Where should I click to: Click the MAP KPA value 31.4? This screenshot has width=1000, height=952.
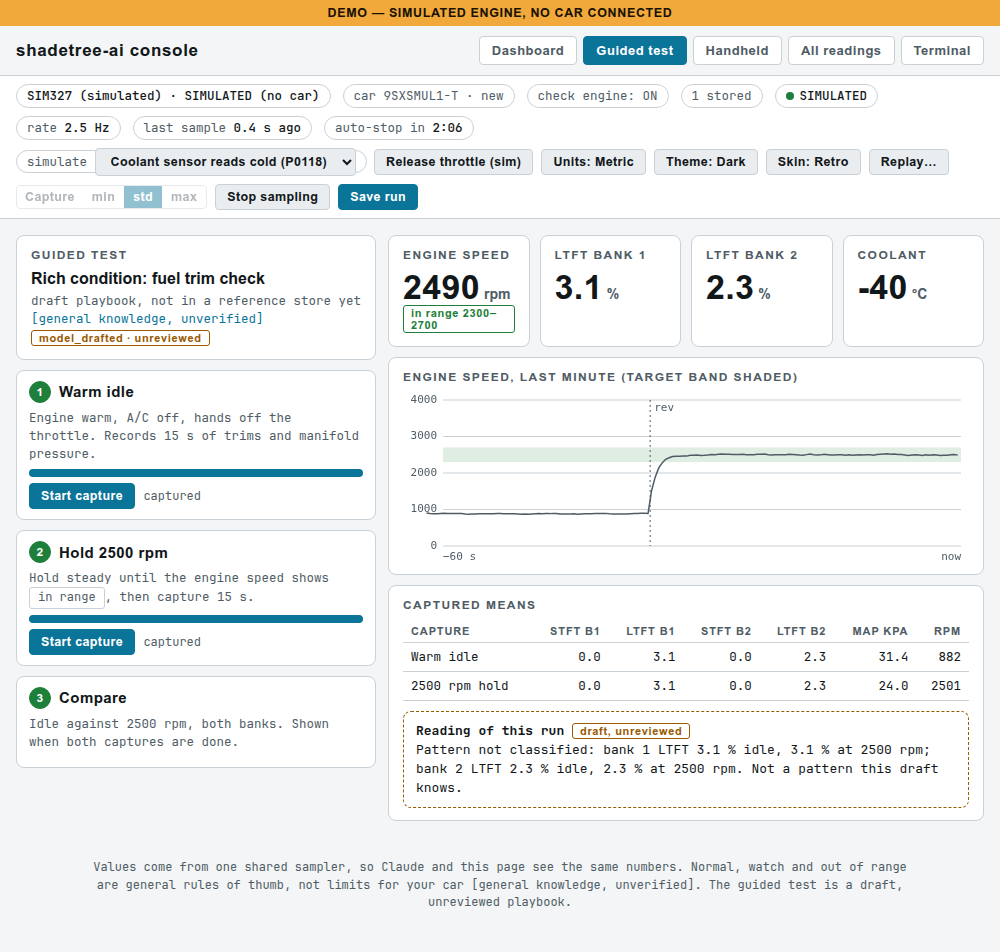[893, 657]
